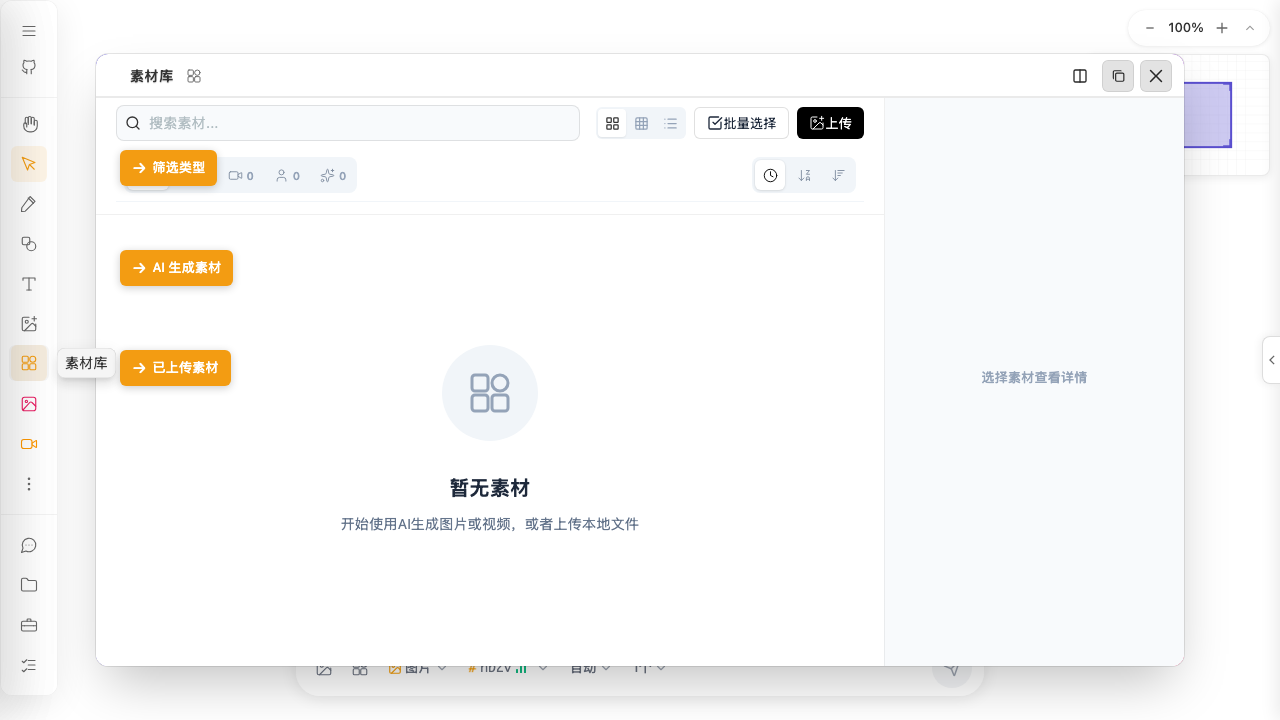Open the pink image panel icon
The image size is (1280, 720).
coord(29,404)
